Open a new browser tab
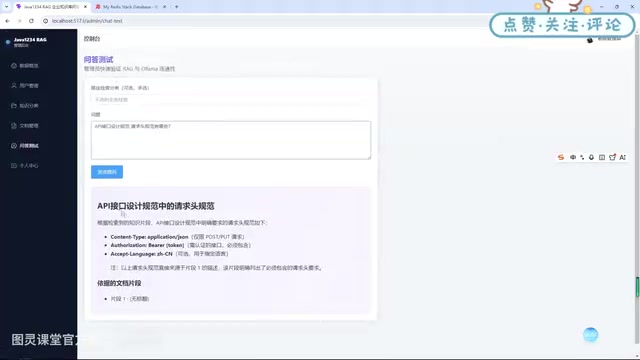This screenshot has width=640, height=360. (177, 7)
